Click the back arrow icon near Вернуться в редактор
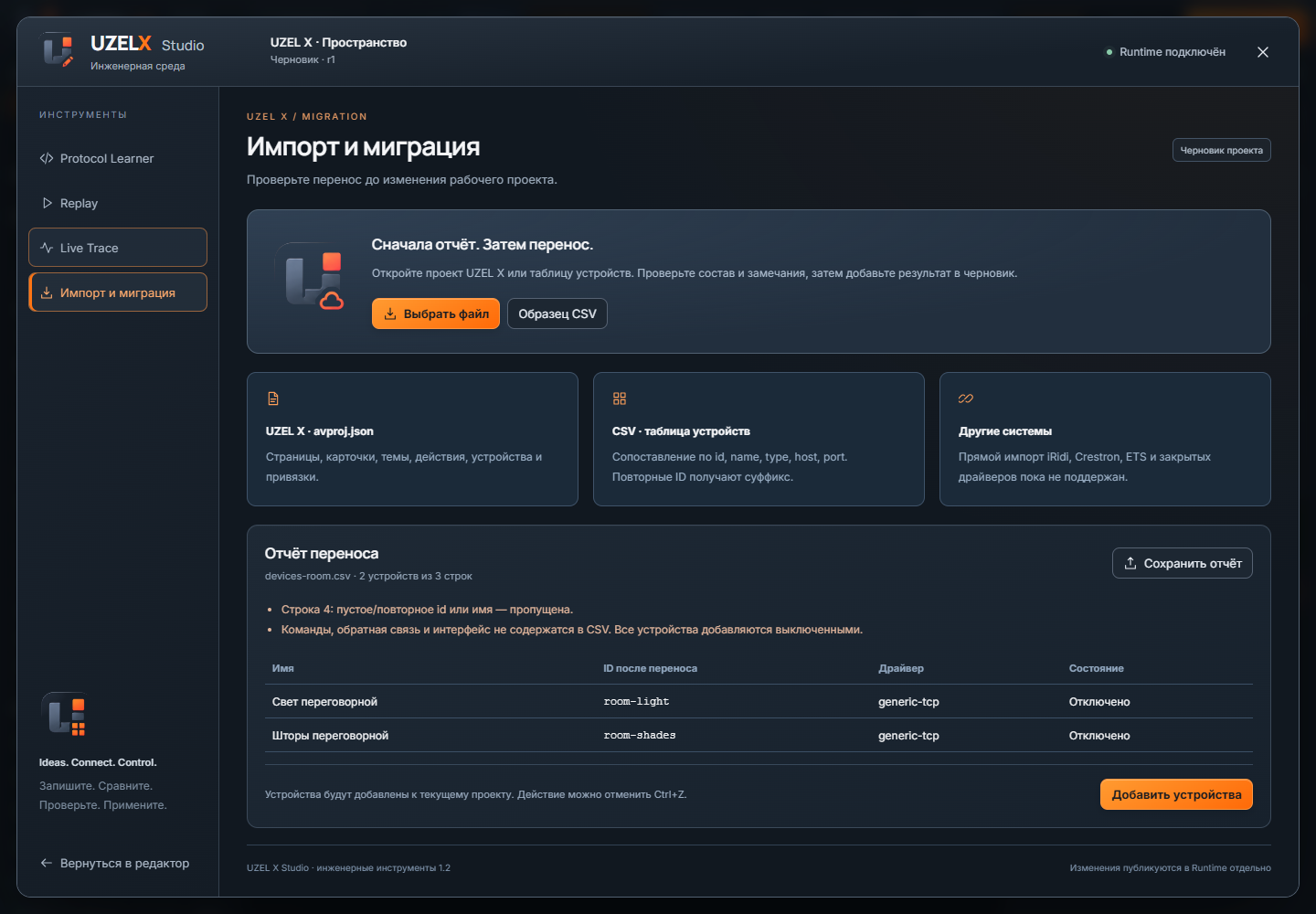 (47, 863)
